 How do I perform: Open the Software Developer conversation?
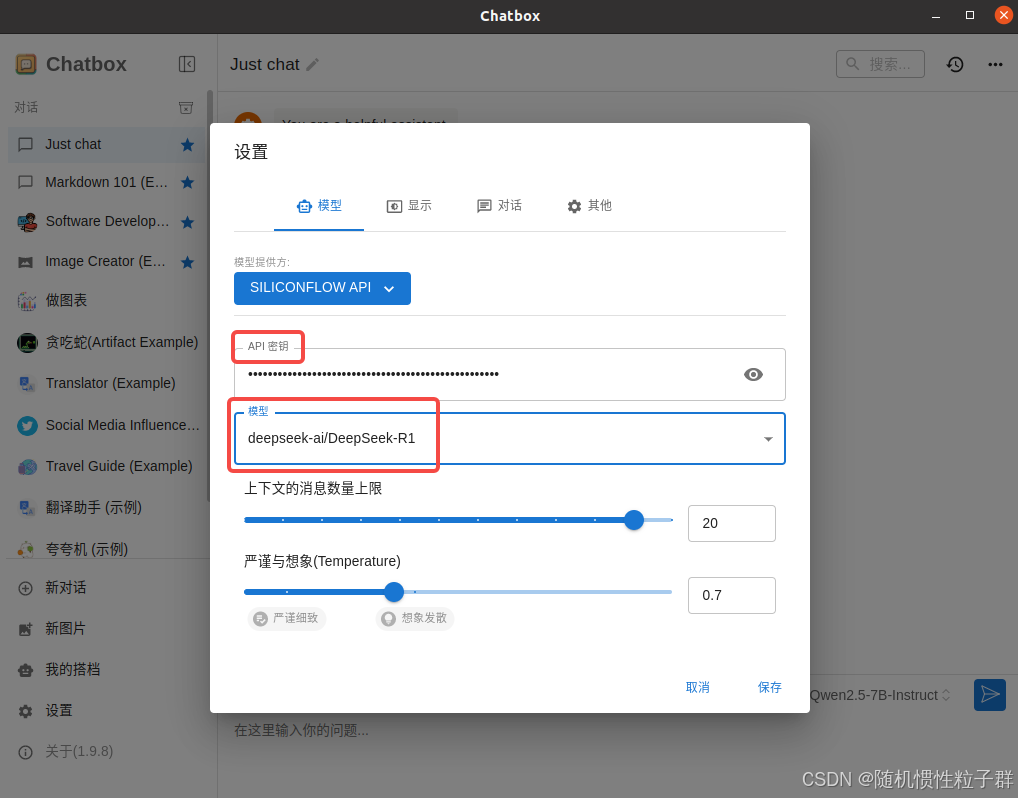(x=107, y=222)
